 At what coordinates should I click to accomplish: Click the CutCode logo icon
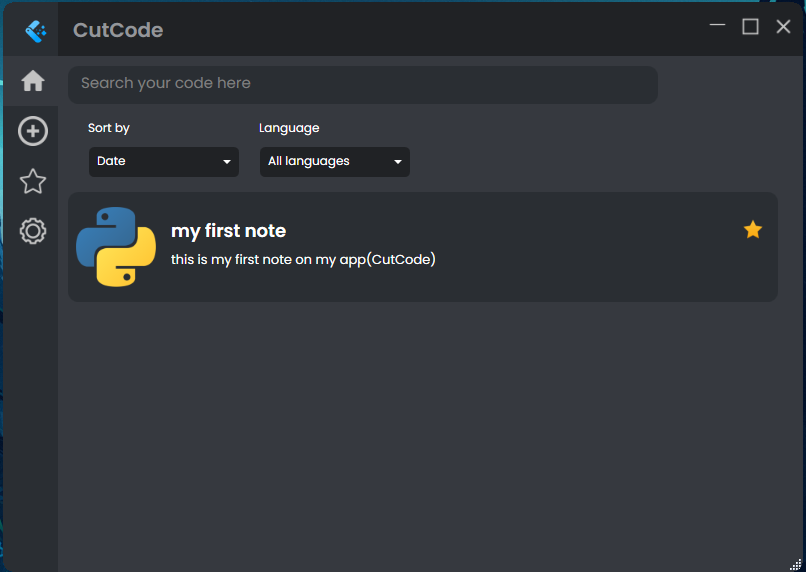(35, 31)
